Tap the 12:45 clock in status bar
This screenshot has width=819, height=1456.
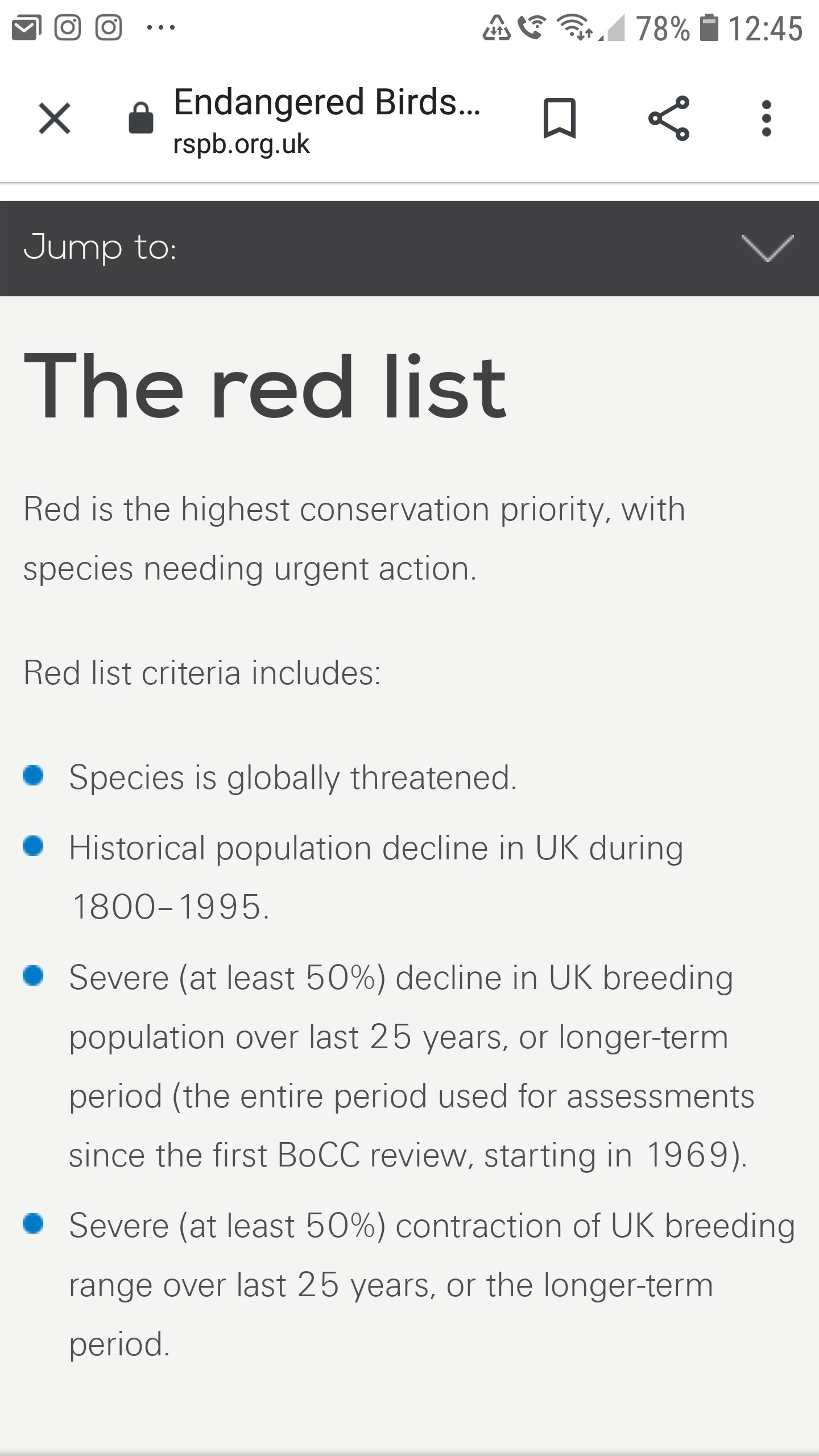(x=766, y=28)
